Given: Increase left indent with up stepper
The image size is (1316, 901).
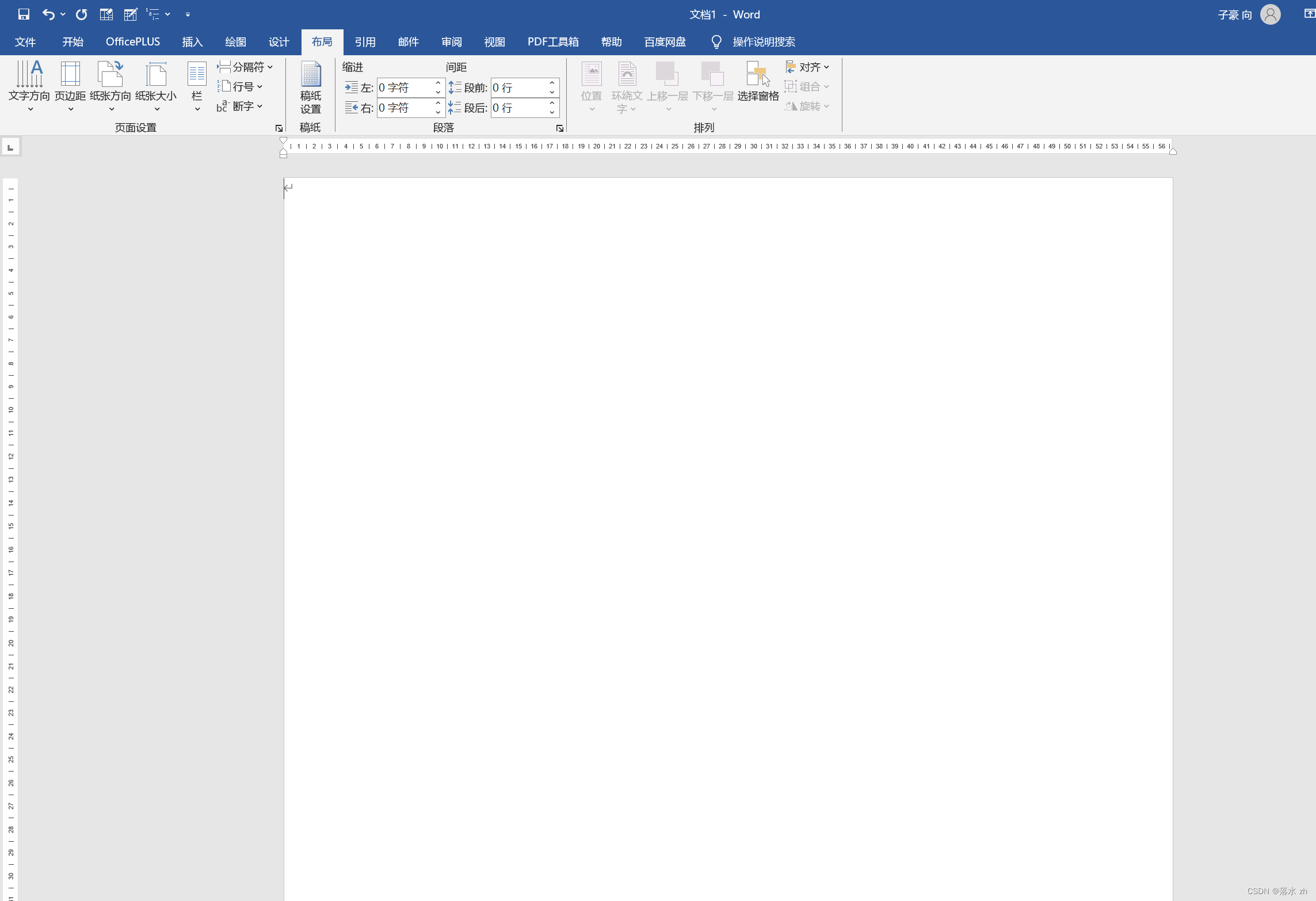Looking at the screenshot, I should 438,83.
